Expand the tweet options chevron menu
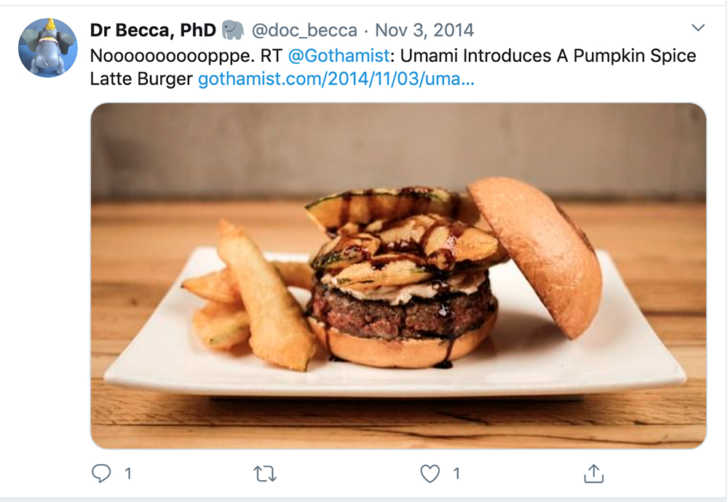Viewport: 728px width, 502px height. 698,28
